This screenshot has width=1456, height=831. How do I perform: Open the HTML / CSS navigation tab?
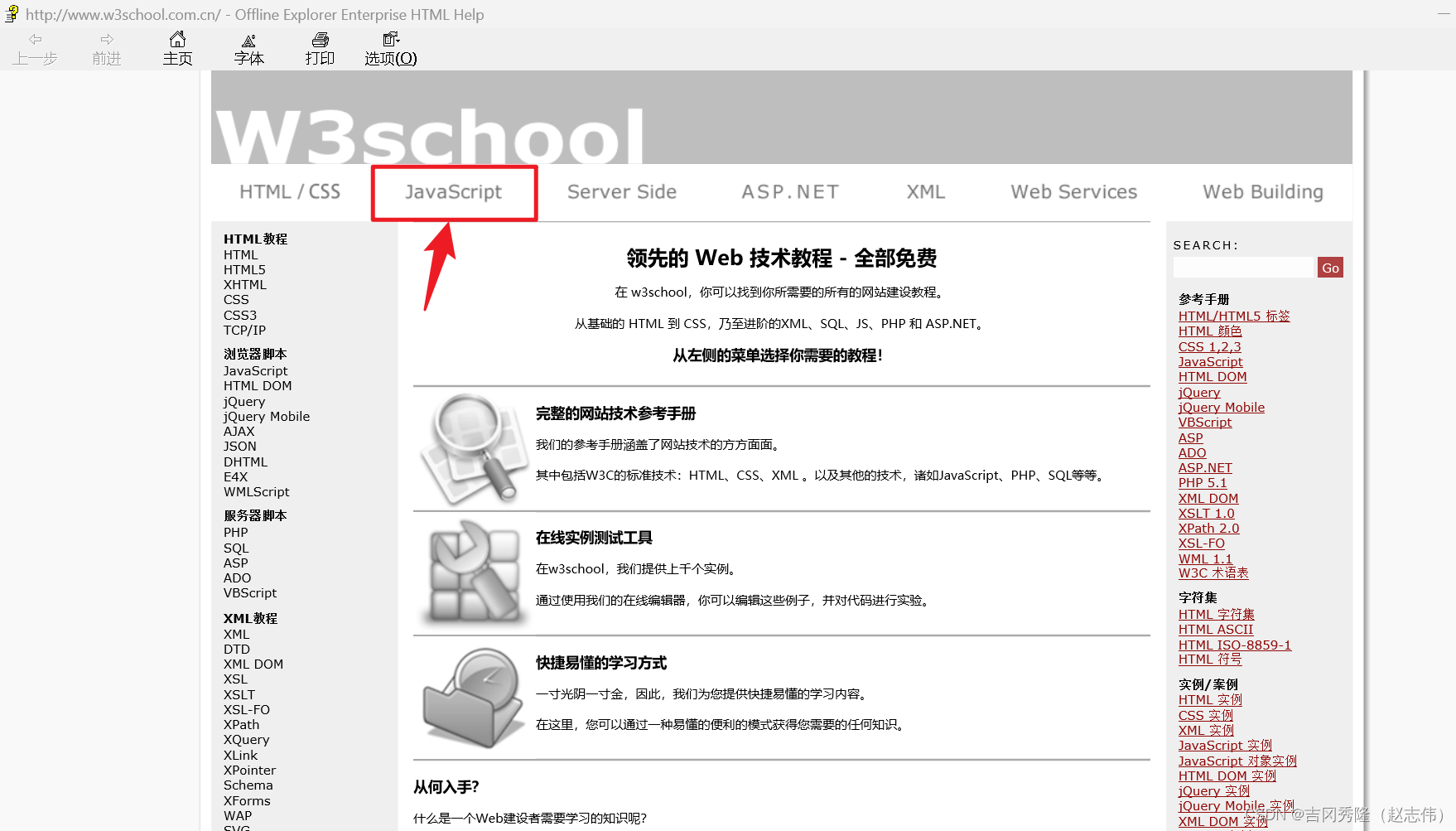point(290,192)
